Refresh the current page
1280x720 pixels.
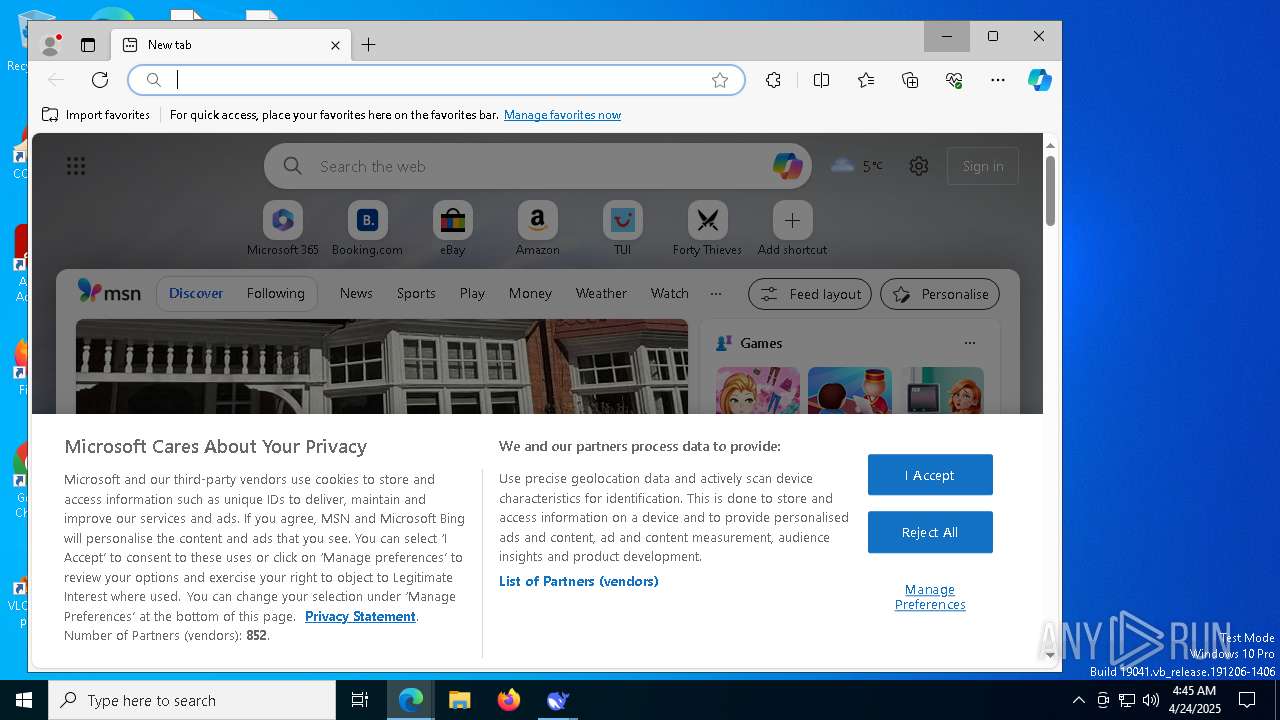pyautogui.click(x=100, y=80)
